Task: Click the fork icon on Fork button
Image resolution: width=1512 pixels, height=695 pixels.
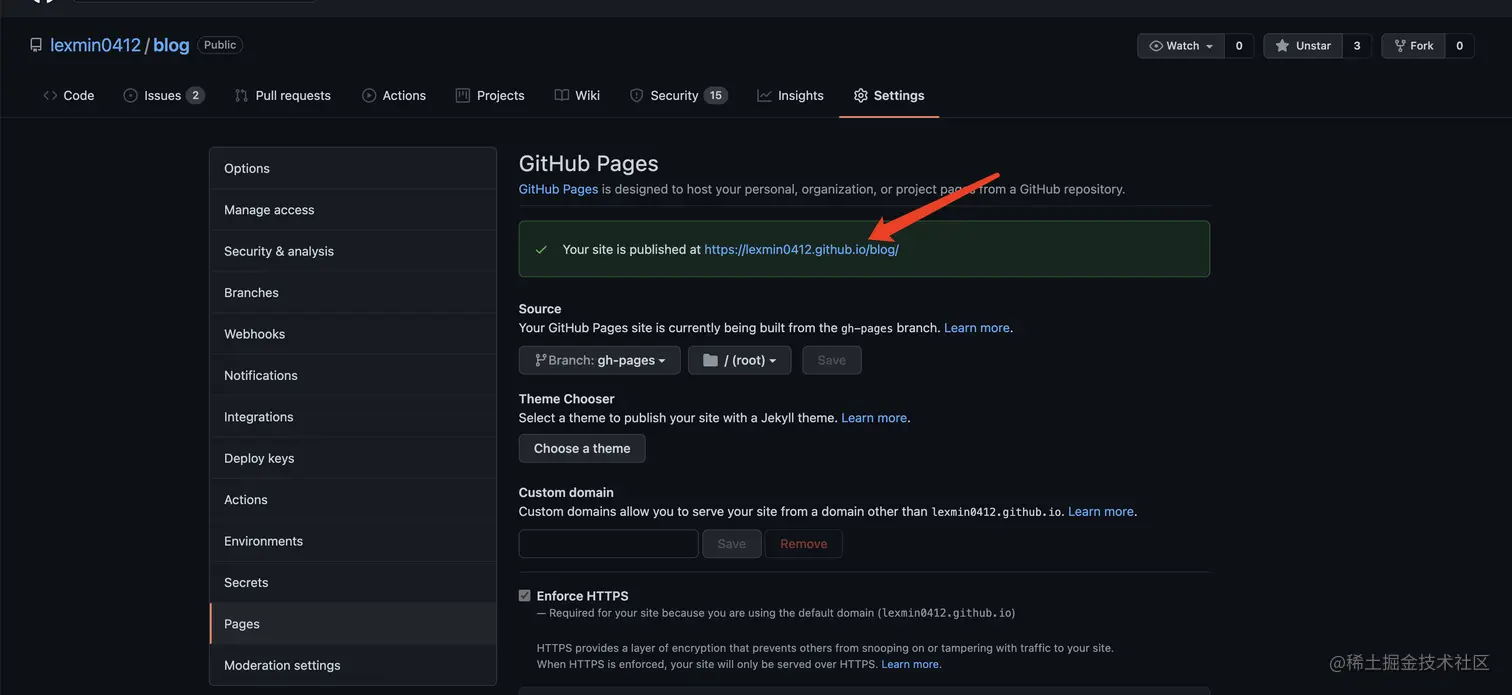Action: tap(1400, 46)
